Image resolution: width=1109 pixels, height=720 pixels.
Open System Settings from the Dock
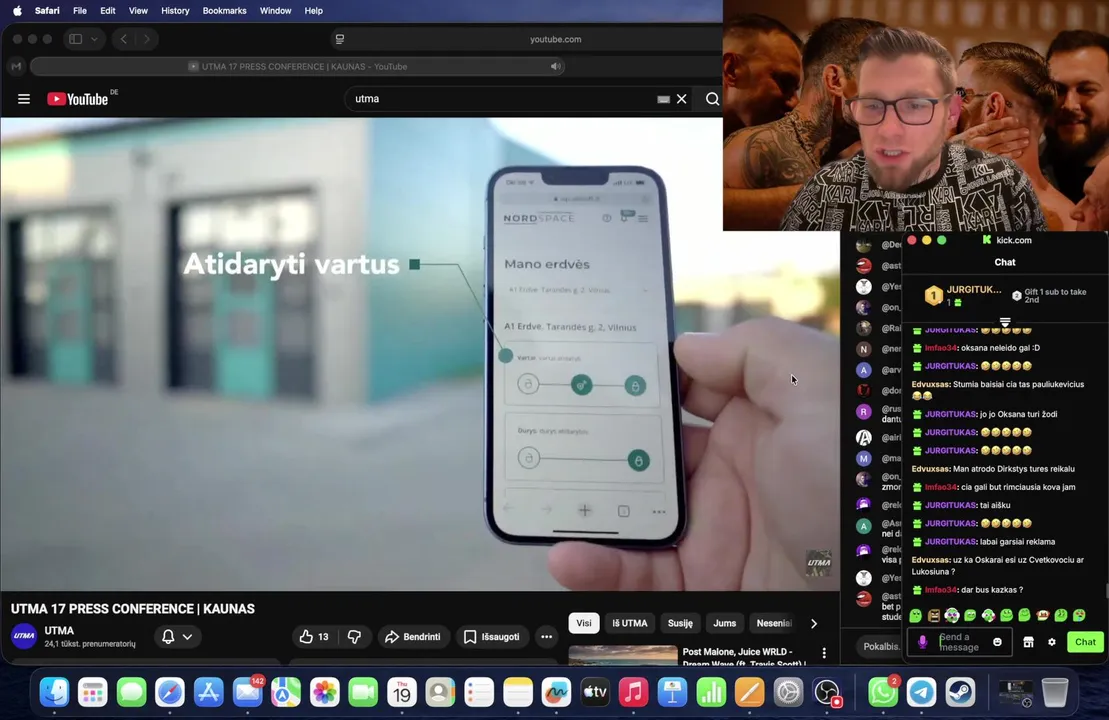click(788, 692)
